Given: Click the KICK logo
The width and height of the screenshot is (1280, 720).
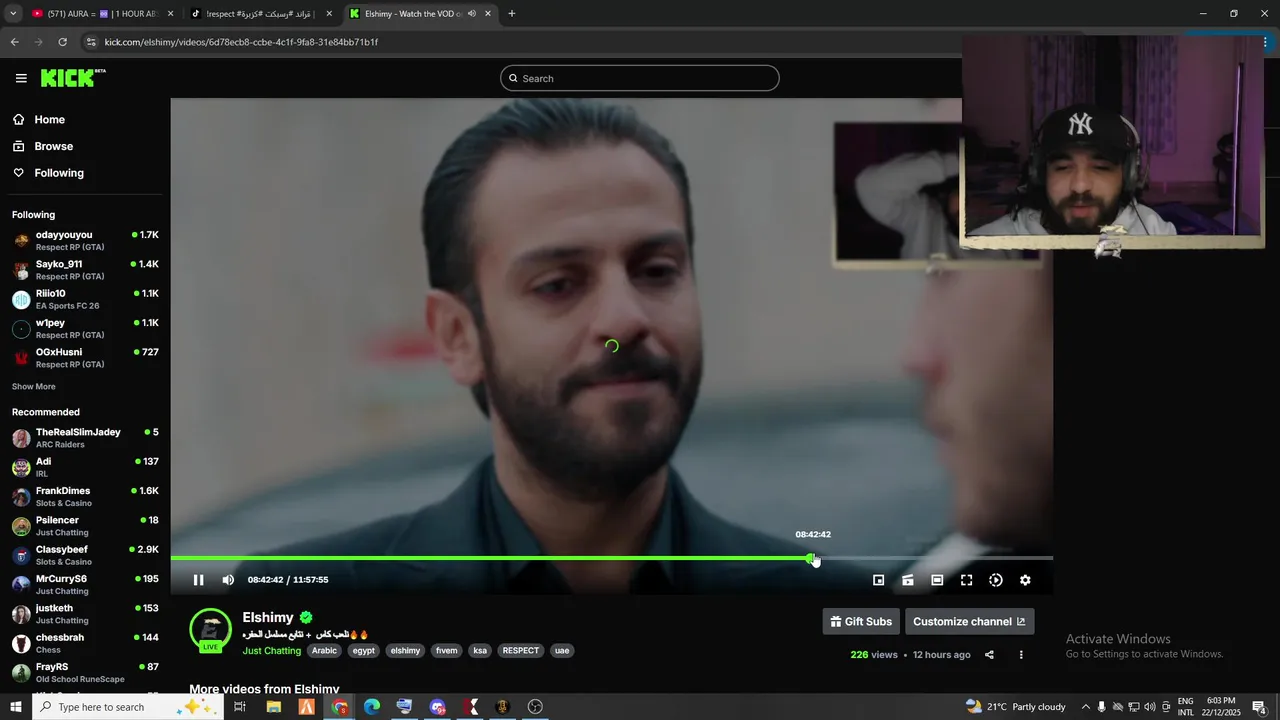Looking at the screenshot, I should point(73,78).
